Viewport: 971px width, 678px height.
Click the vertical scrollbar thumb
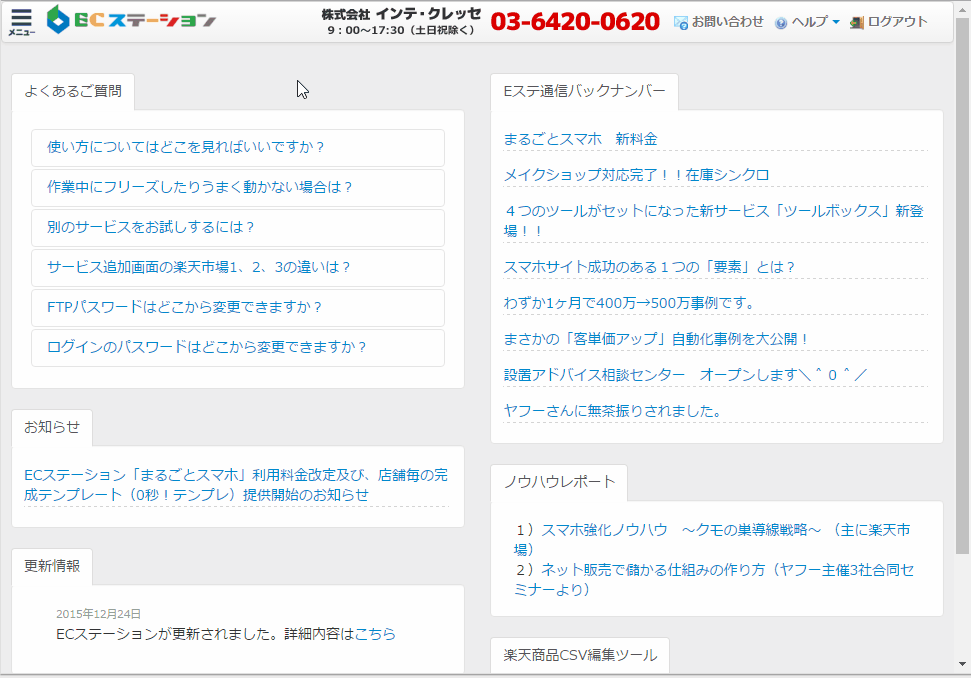(962, 285)
